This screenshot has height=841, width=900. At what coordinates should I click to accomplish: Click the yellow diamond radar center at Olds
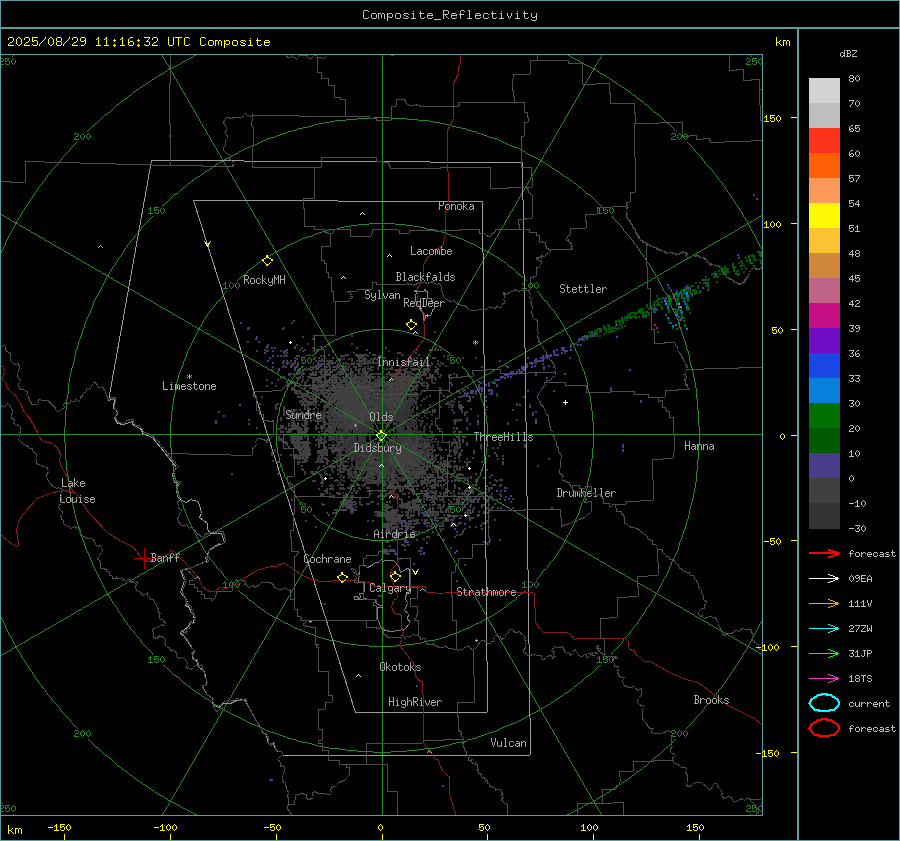tap(381, 436)
